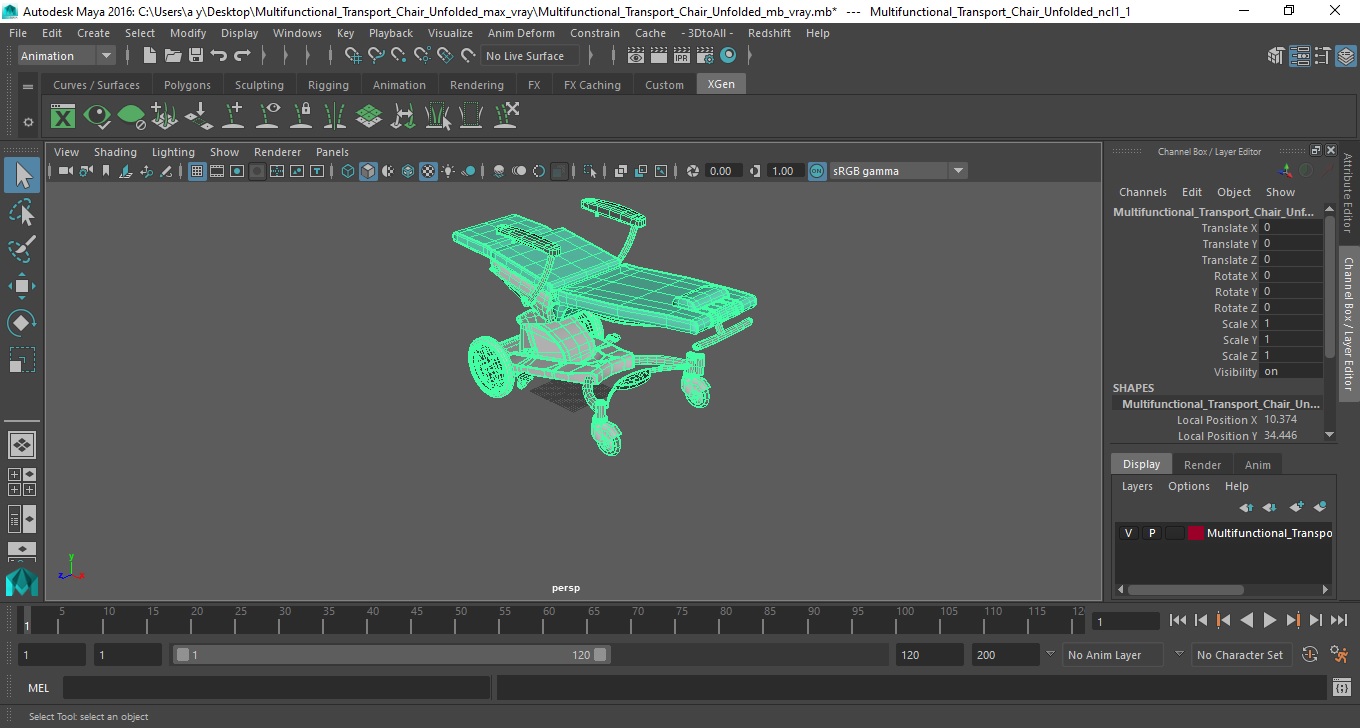Image resolution: width=1360 pixels, height=728 pixels.
Task: Enable snap to points magnet icon
Action: click(x=399, y=56)
